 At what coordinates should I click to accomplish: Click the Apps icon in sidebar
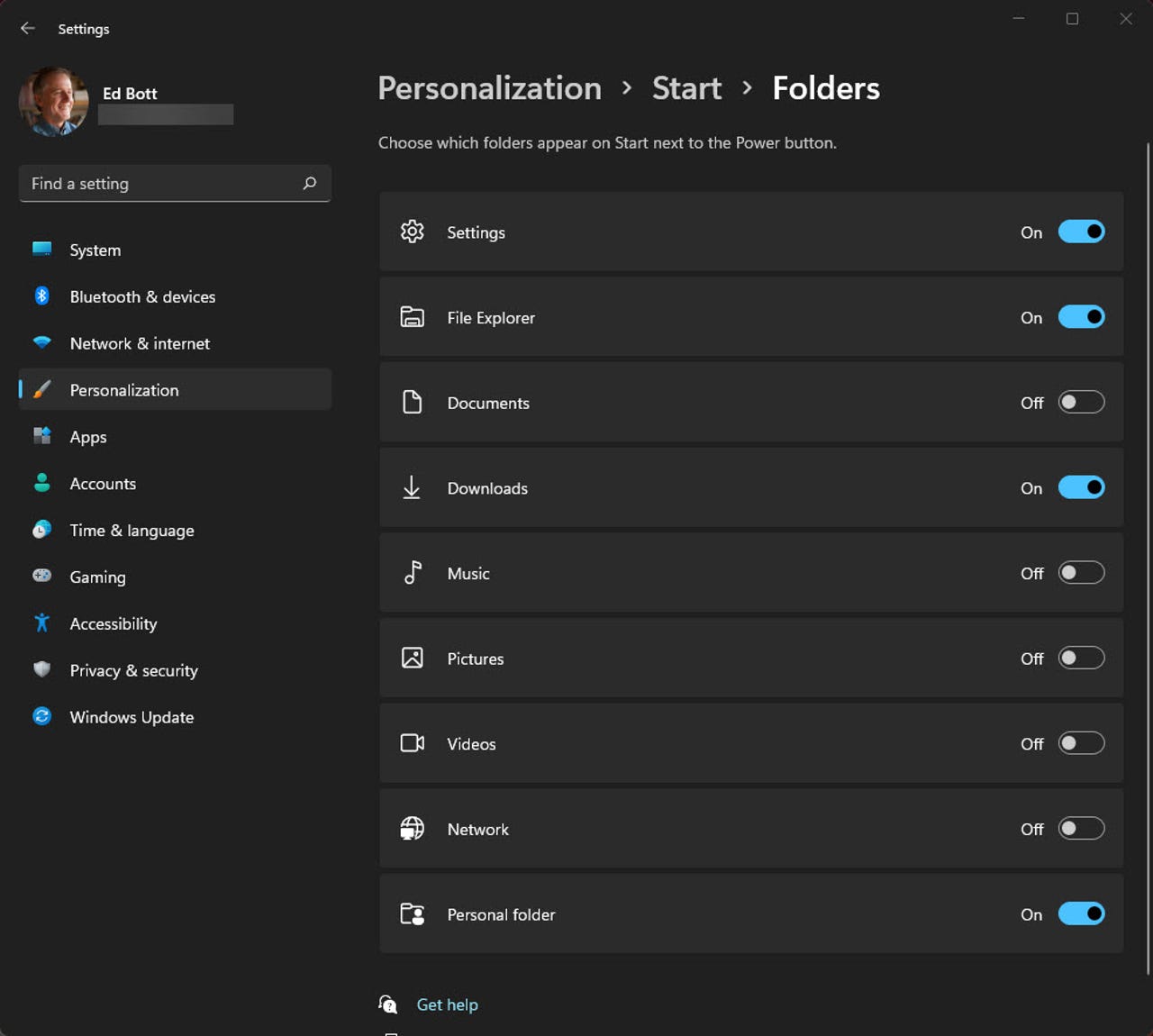[x=42, y=436]
